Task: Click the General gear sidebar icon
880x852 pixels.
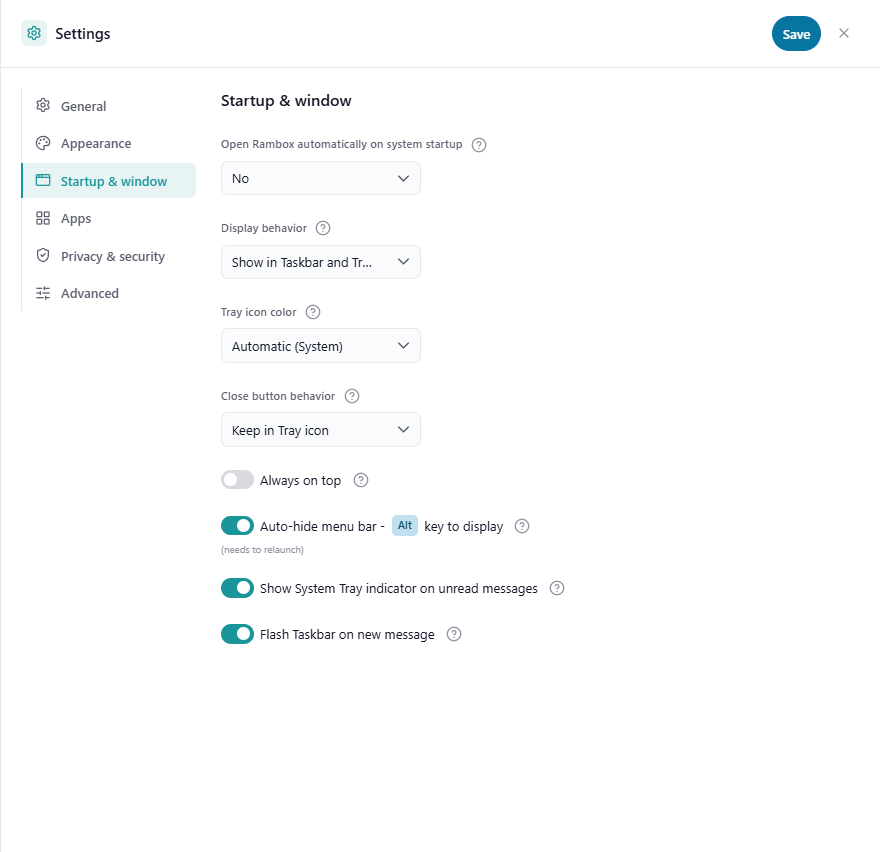Action: click(43, 106)
